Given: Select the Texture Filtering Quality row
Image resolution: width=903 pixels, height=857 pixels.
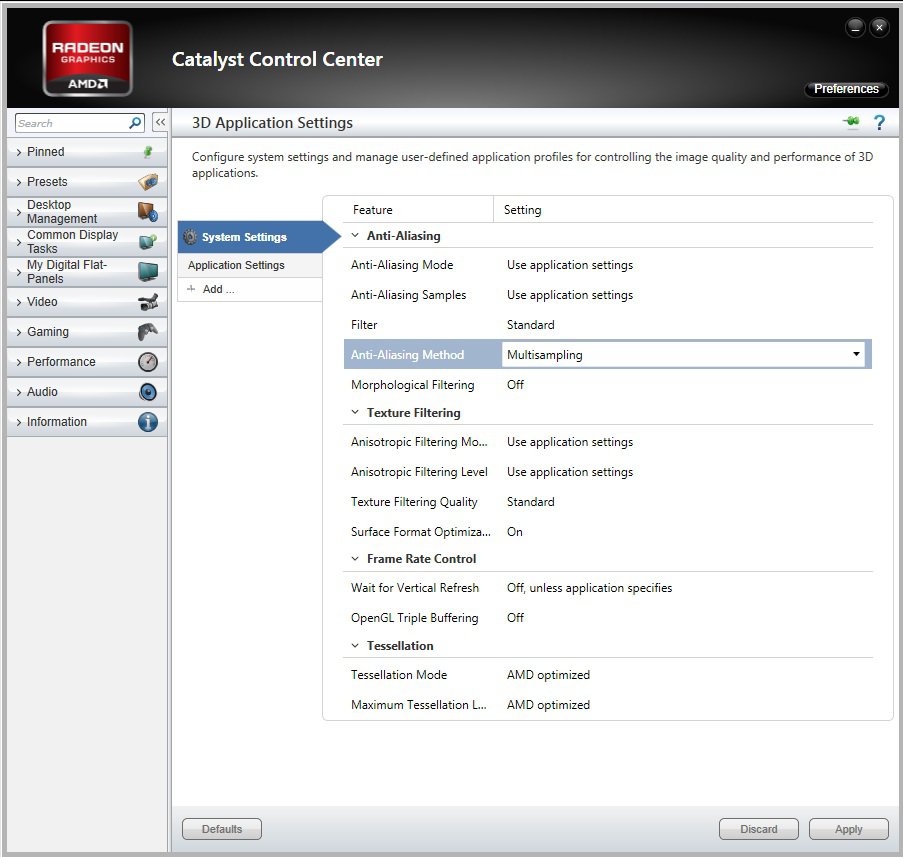Looking at the screenshot, I should tap(608, 502).
